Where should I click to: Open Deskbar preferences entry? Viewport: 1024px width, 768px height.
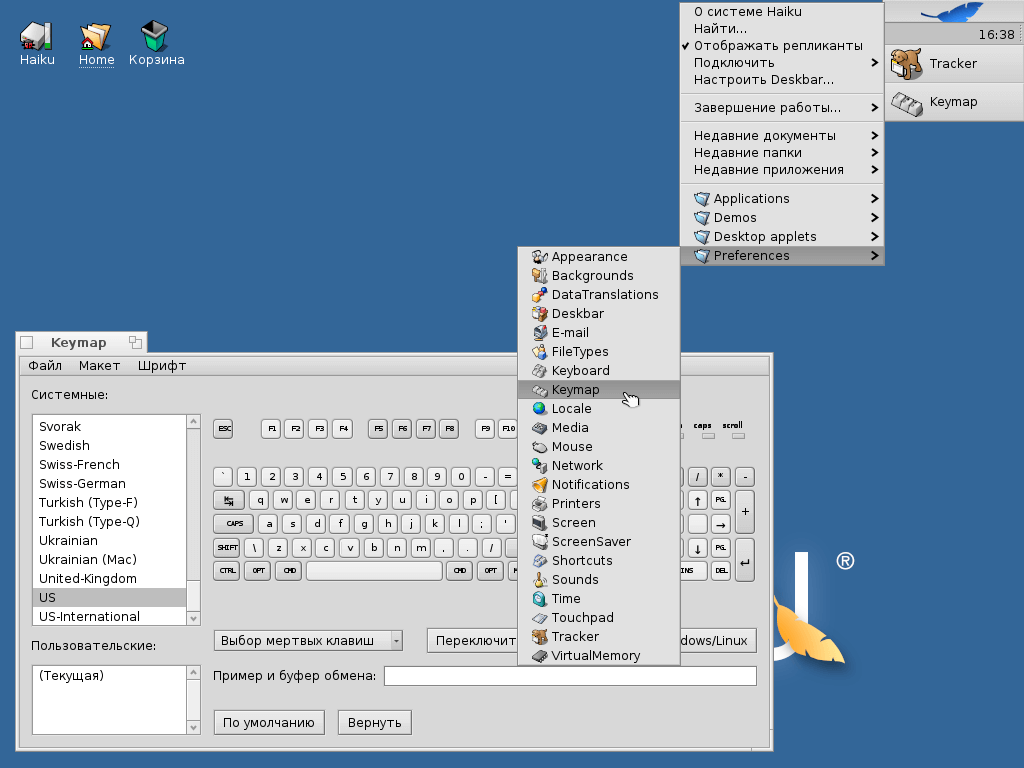599,313
